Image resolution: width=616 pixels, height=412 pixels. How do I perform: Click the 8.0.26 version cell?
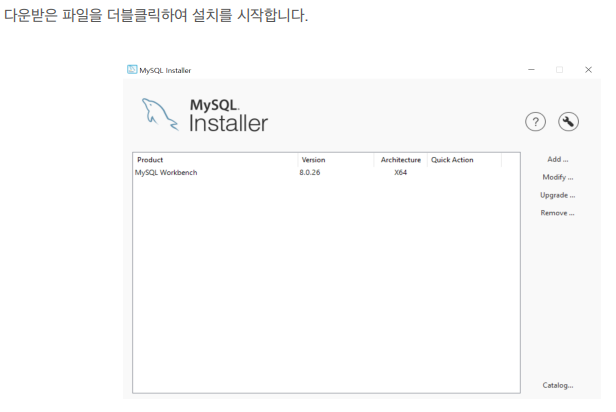pos(310,172)
